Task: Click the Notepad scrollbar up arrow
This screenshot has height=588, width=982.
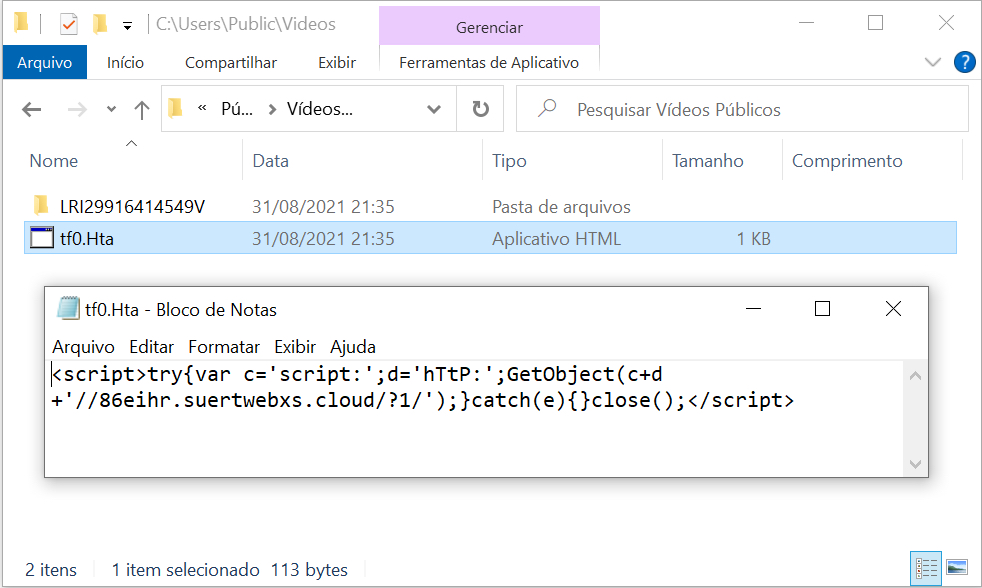Action: click(915, 376)
